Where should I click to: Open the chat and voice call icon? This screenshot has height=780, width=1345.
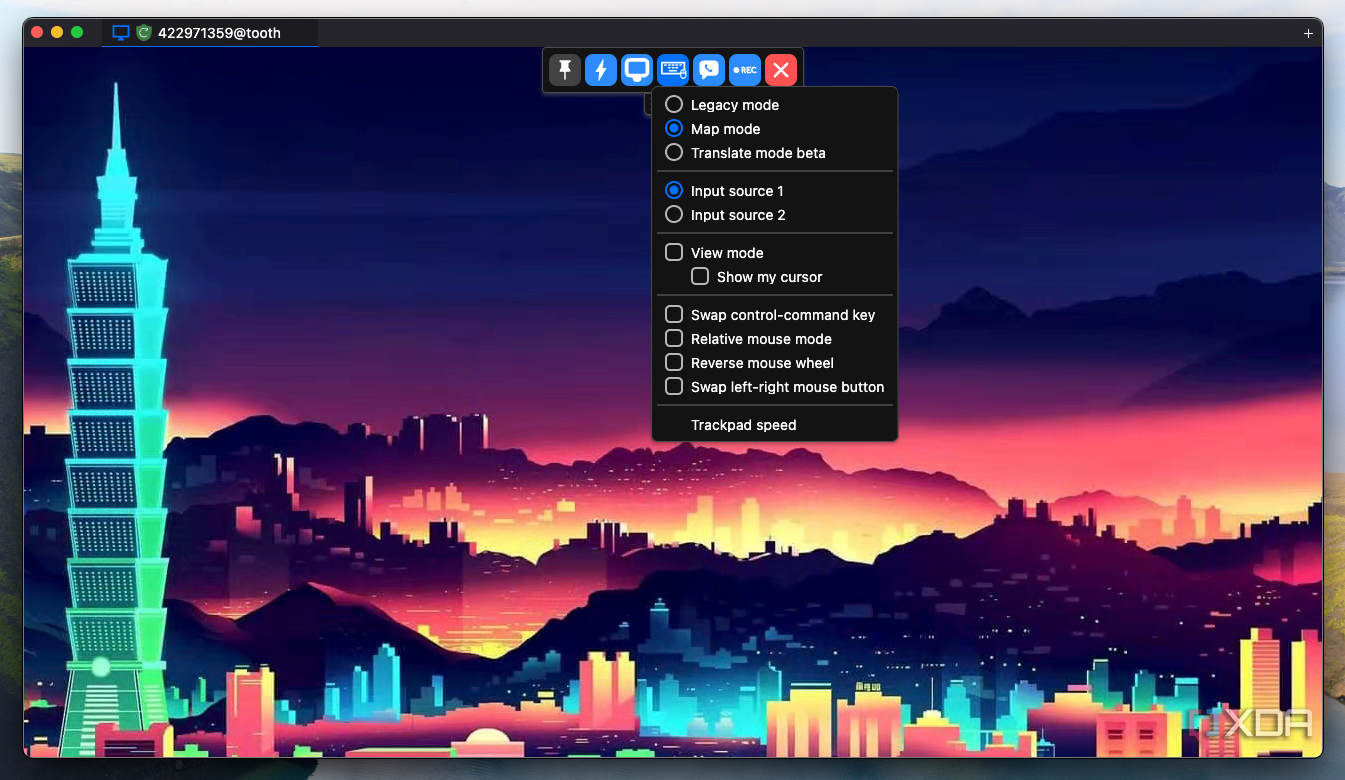709,70
